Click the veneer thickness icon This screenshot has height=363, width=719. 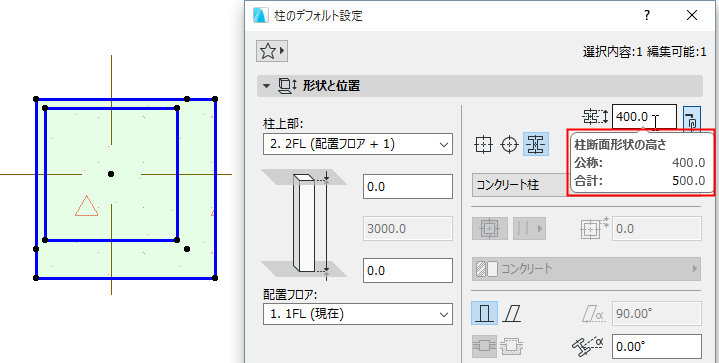pyautogui.click(x=595, y=228)
